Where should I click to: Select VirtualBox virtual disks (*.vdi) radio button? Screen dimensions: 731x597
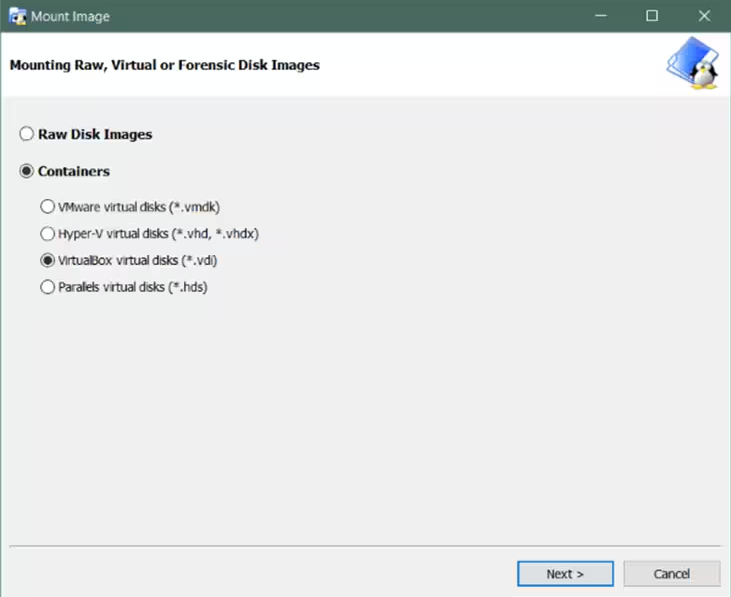[x=47, y=260]
